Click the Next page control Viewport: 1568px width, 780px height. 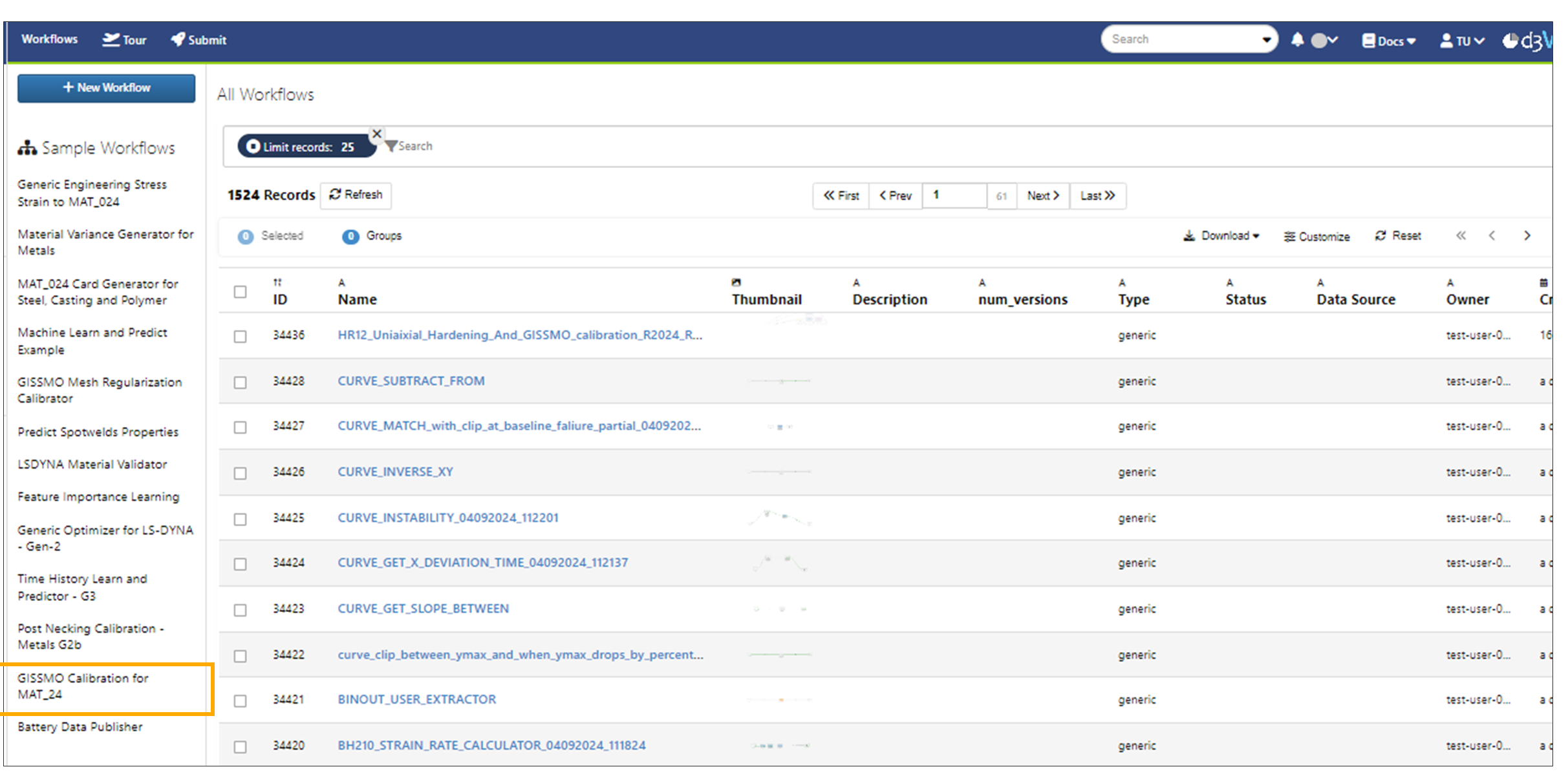point(1042,195)
